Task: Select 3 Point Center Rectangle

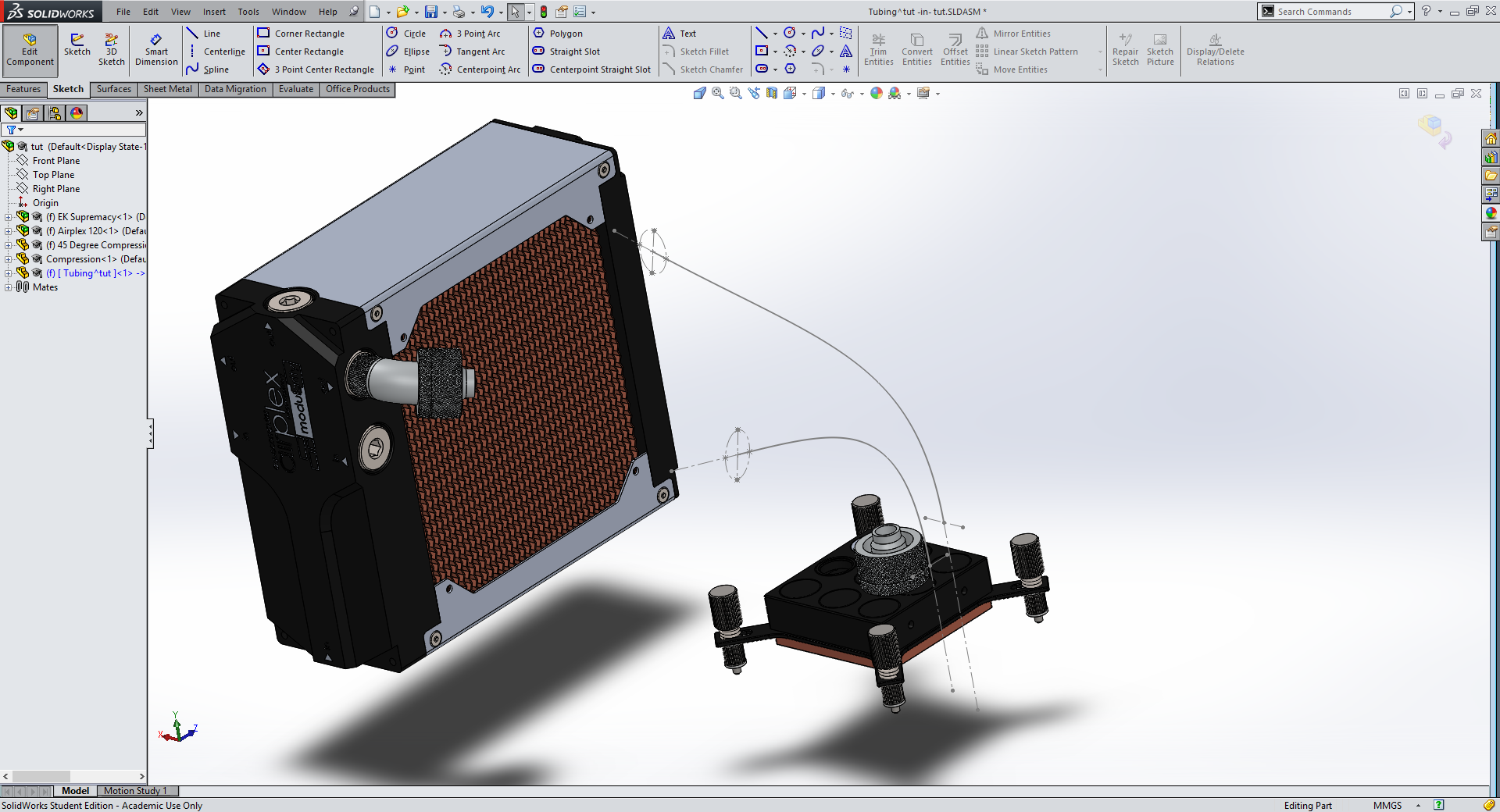Action: pyautogui.click(x=316, y=69)
